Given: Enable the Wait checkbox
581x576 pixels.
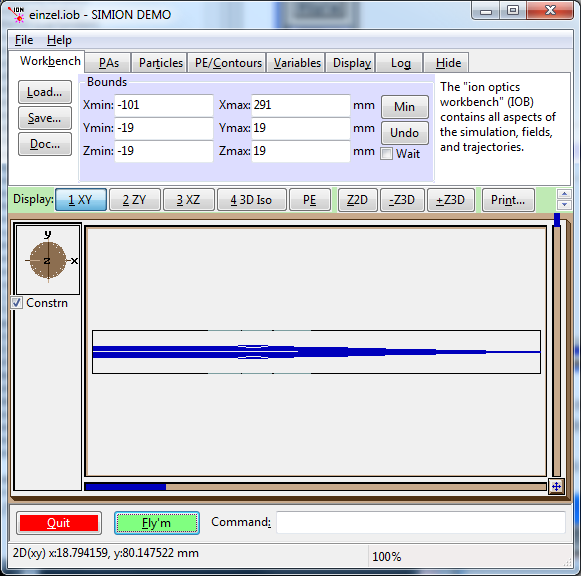Looking at the screenshot, I should (386, 153).
